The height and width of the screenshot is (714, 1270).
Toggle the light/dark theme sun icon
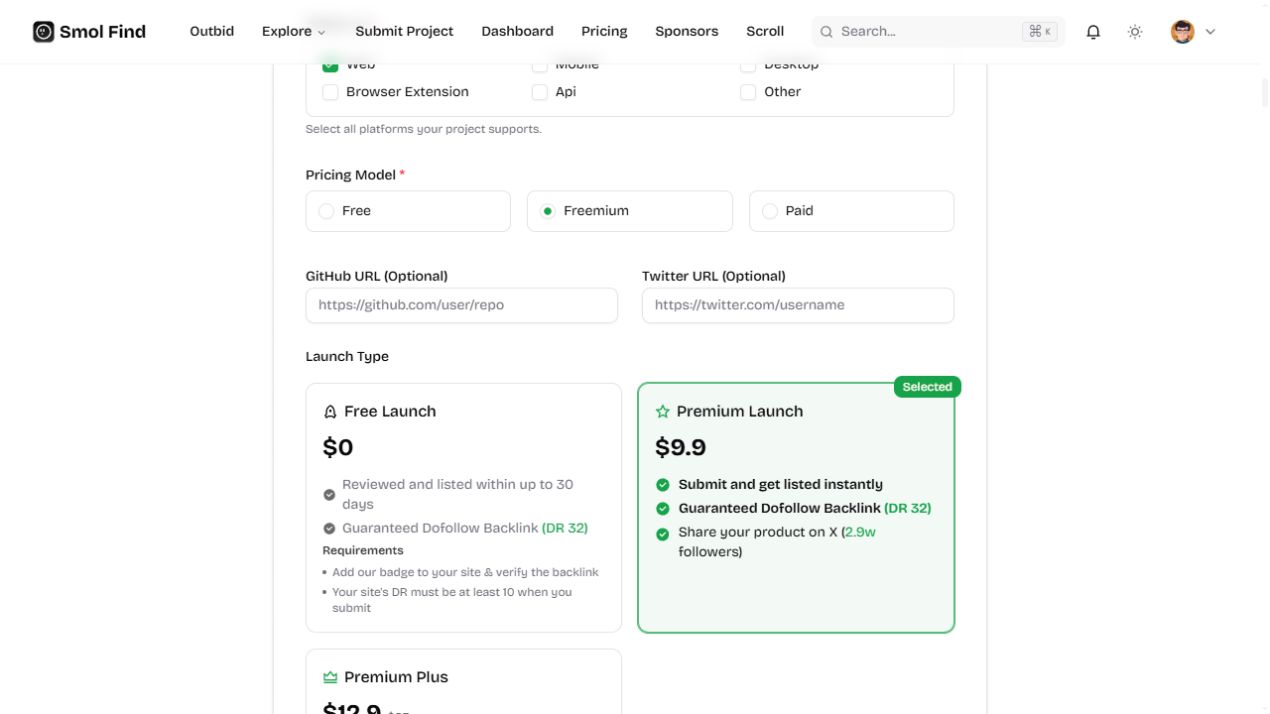click(x=1135, y=32)
